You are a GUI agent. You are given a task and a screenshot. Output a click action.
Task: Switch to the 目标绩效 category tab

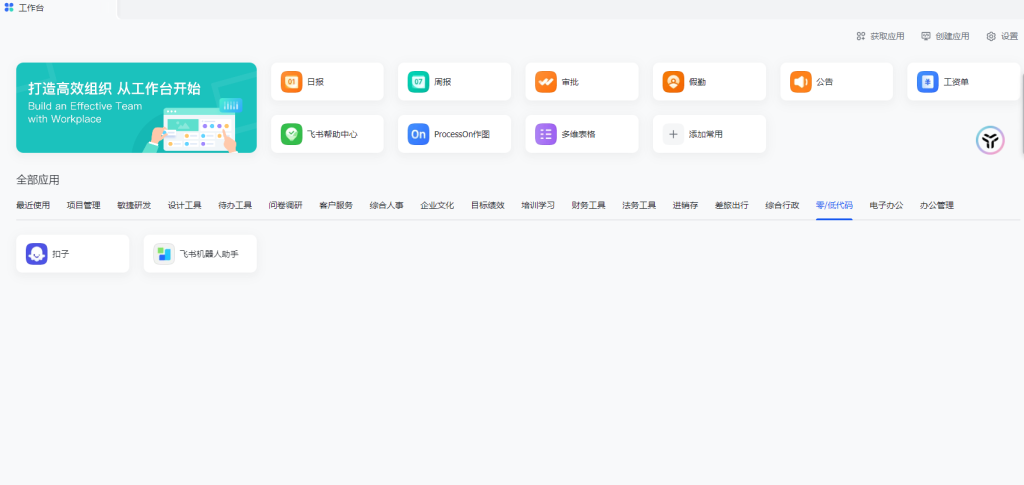click(488, 206)
